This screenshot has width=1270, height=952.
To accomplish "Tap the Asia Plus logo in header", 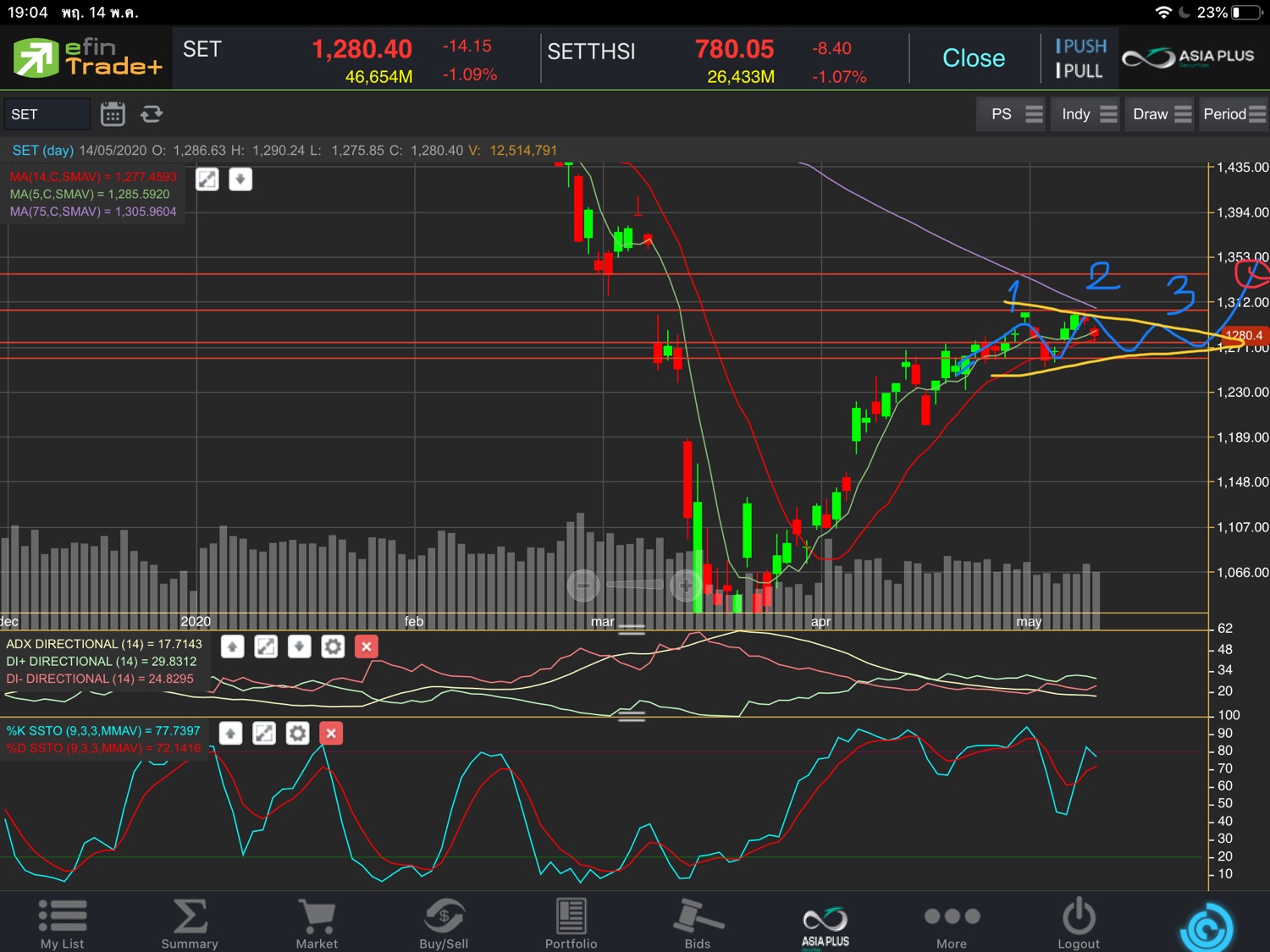I will [1188, 58].
